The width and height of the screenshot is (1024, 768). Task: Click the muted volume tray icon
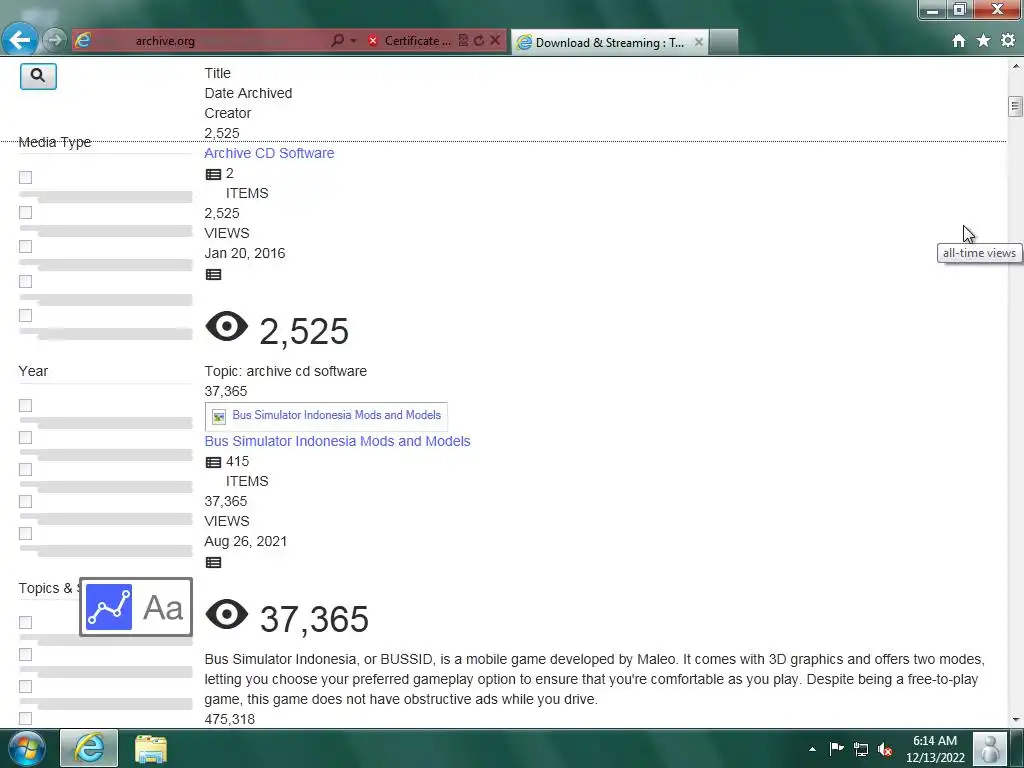[885, 749]
